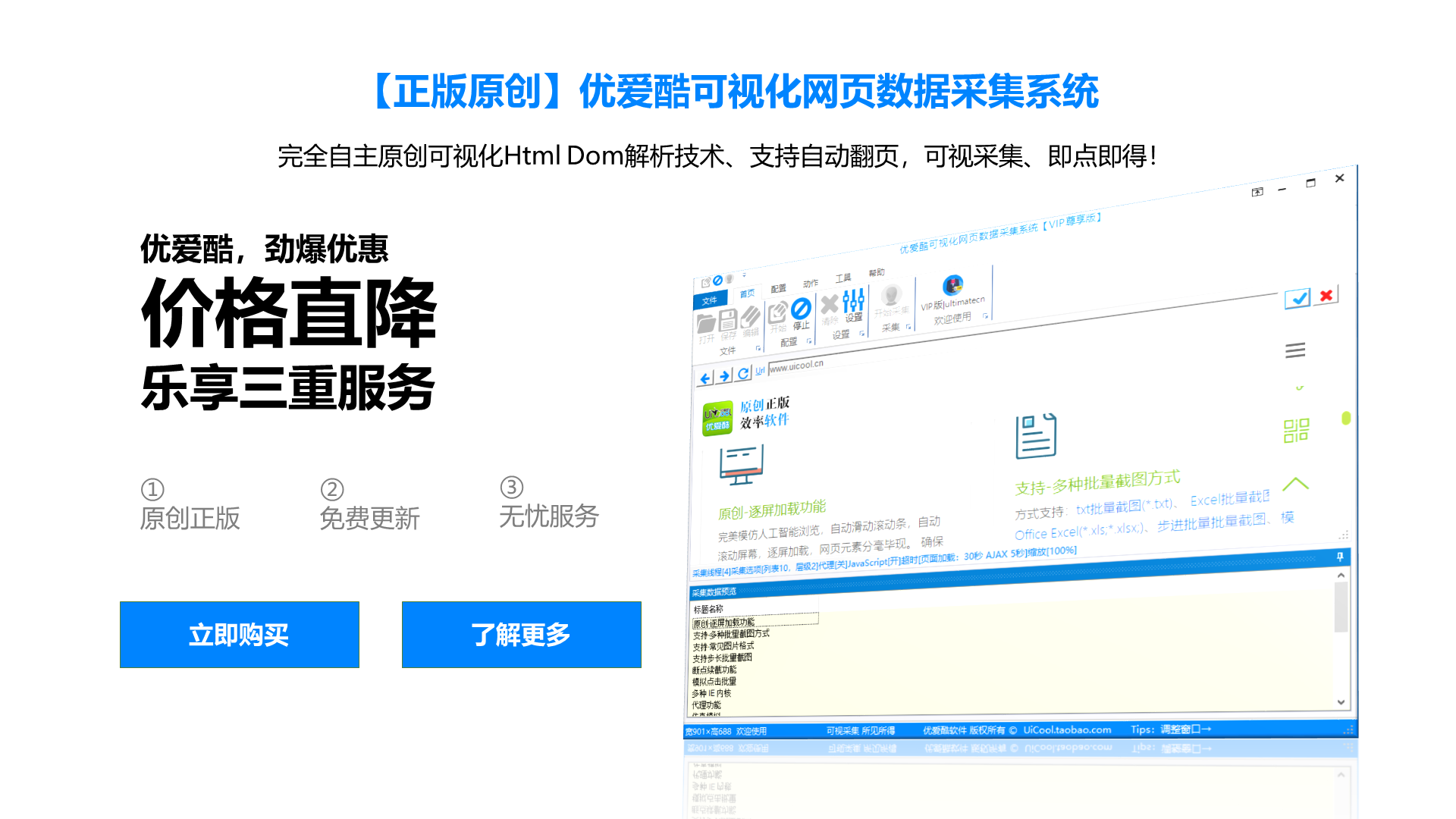The width and height of the screenshot is (1456, 819).
Task: Open quick-access toolbar customize dropdown arrow
Action: point(744,276)
